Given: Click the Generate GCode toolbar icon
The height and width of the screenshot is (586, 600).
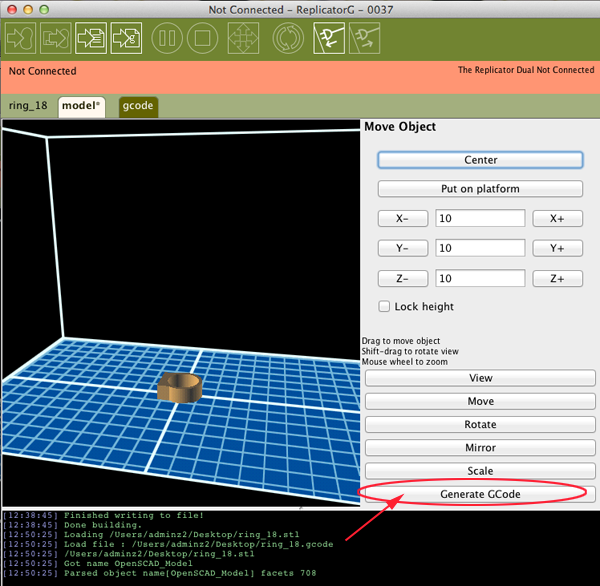Looking at the screenshot, I should [126, 38].
